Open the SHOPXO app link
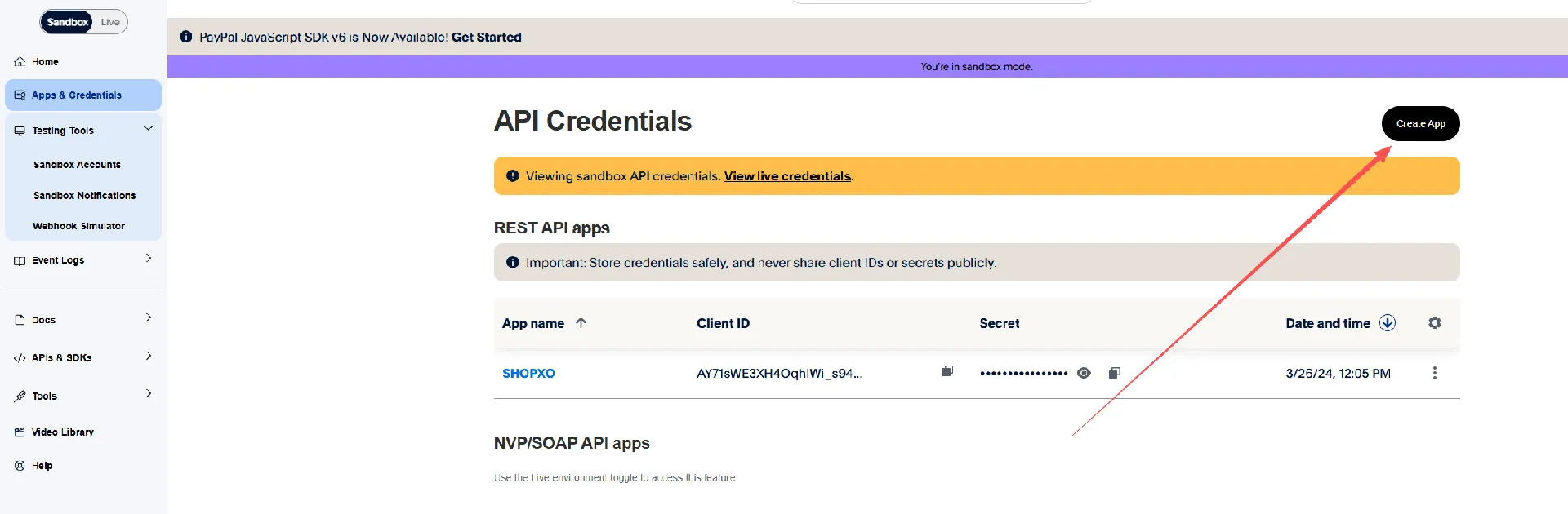 click(x=528, y=373)
